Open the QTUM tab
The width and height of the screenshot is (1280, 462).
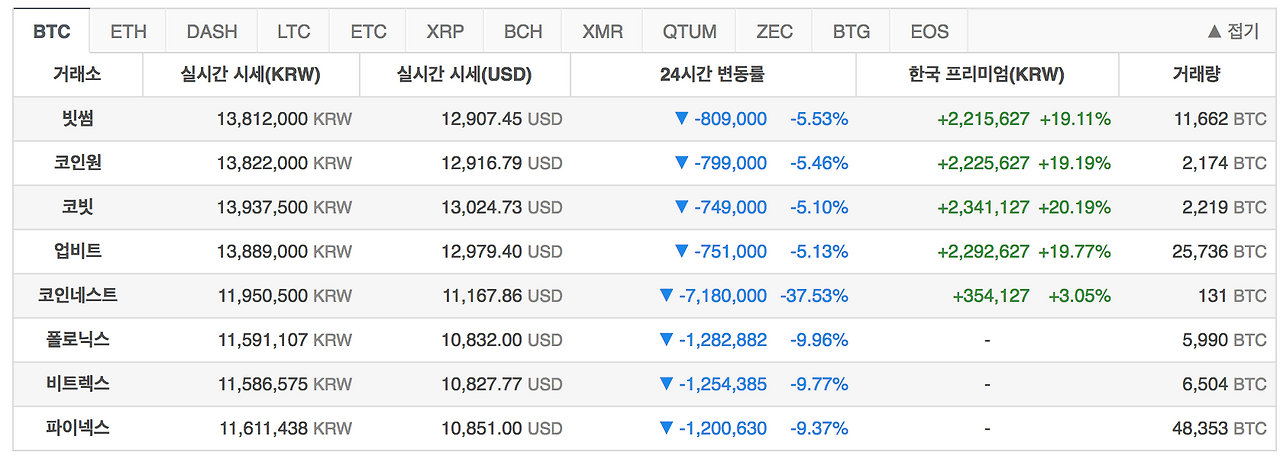tap(689, 31)
